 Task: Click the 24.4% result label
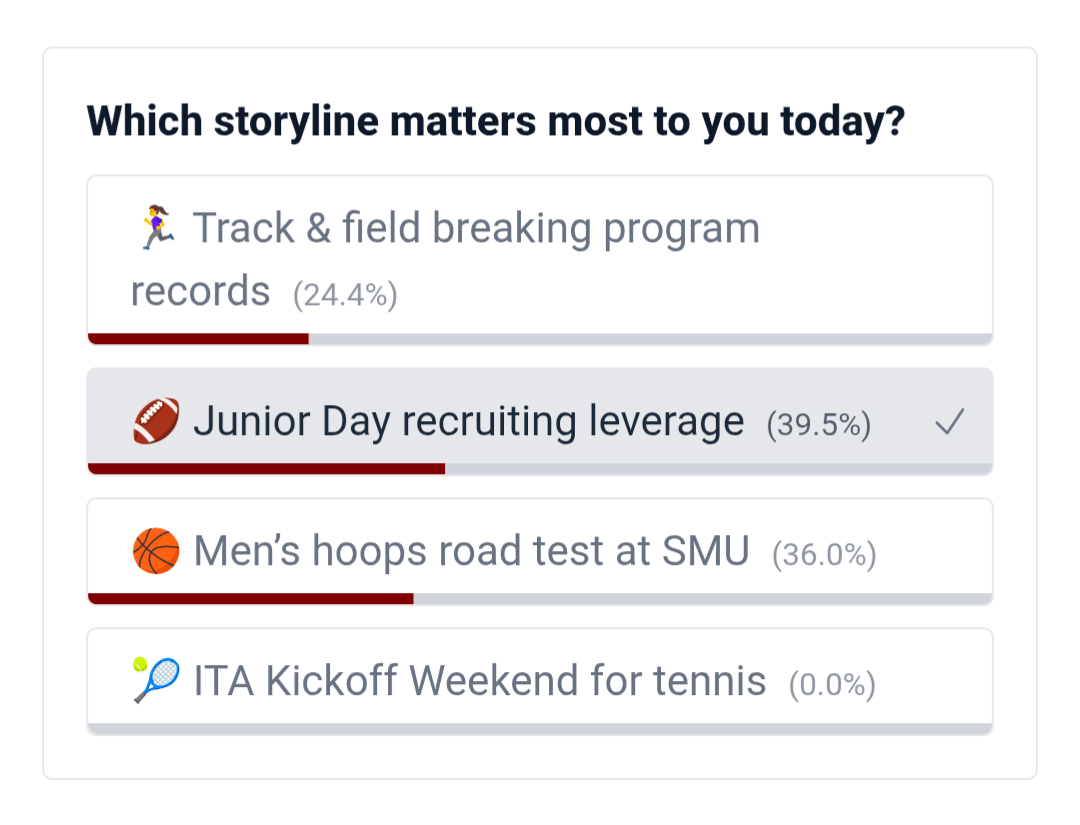[345, 295]
